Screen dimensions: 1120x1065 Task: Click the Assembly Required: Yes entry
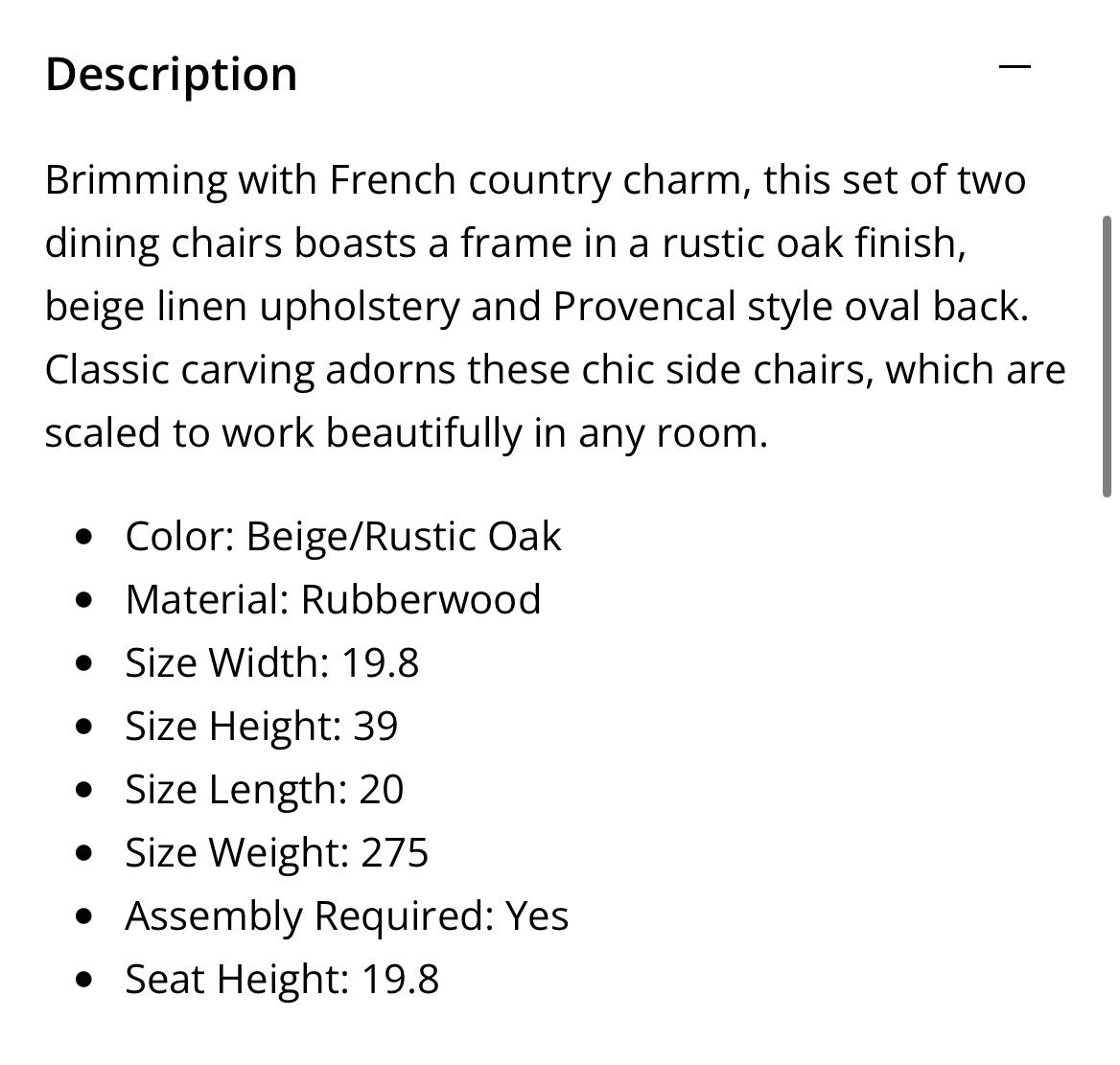[346, 915]
